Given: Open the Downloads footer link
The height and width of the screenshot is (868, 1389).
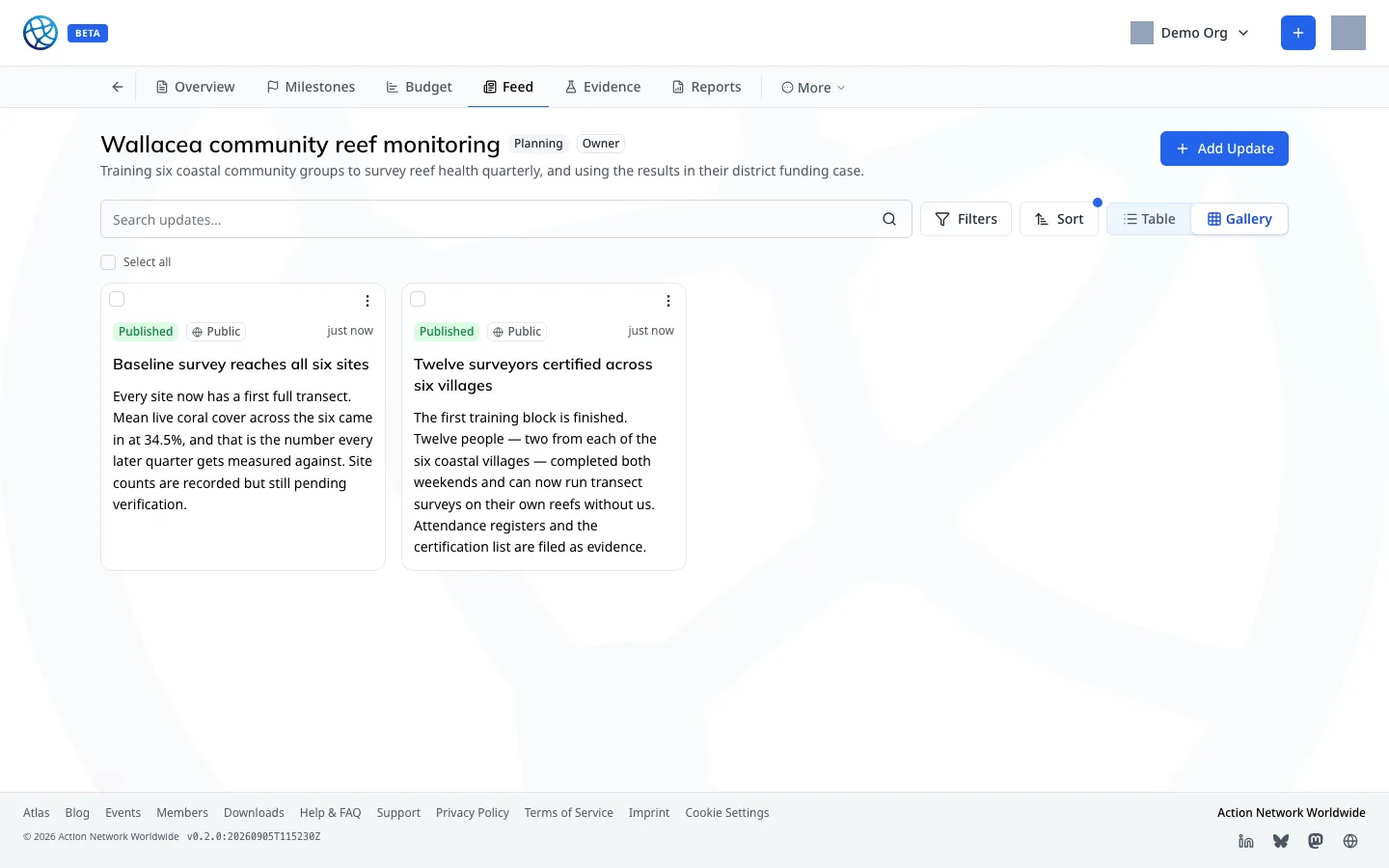Looking at the screenshot, I should tap(254, 813).
